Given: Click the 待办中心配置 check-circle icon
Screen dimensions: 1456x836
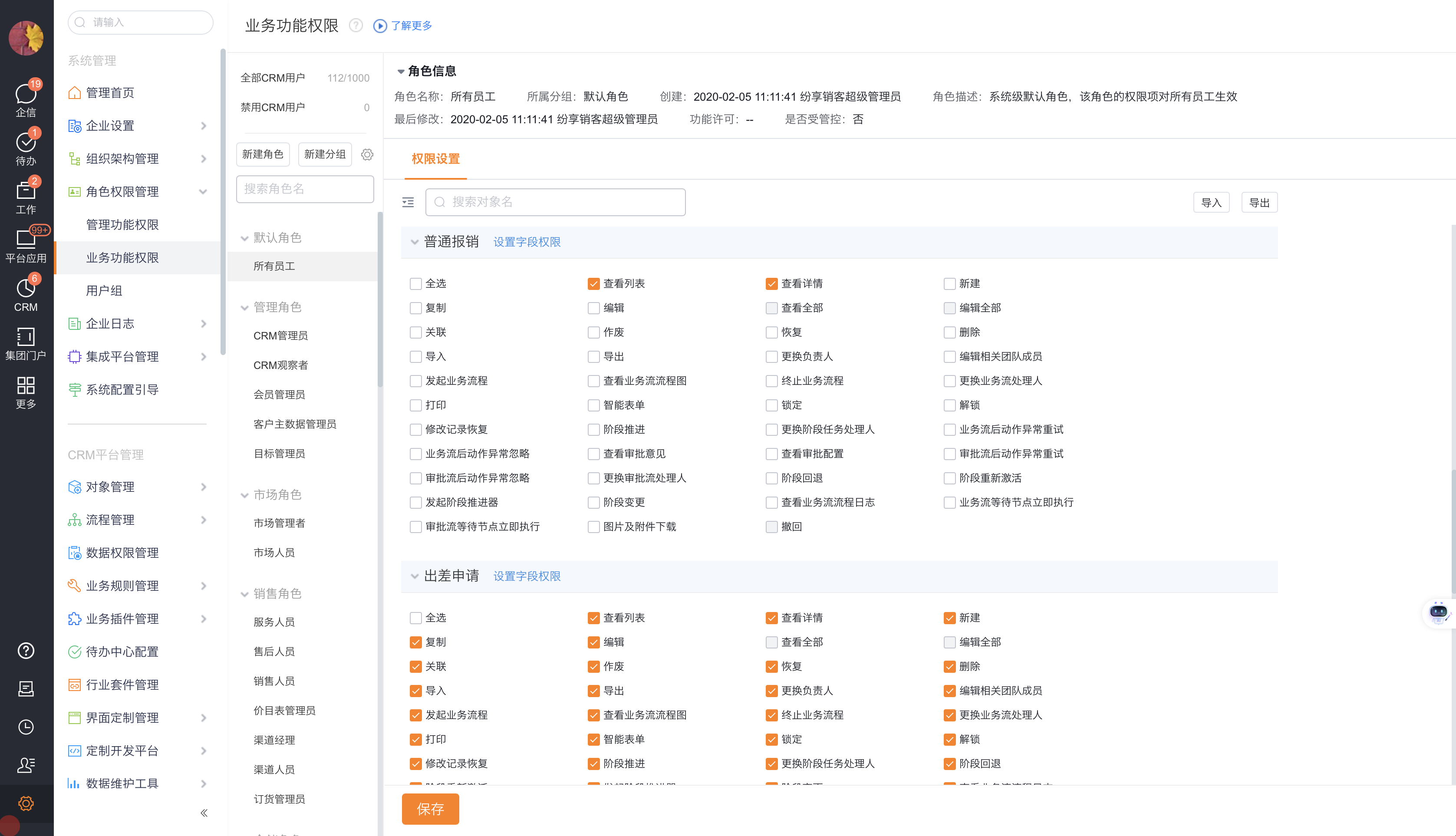Looking at the screenshot, I should pyautogui.click(x=75, y=652).
